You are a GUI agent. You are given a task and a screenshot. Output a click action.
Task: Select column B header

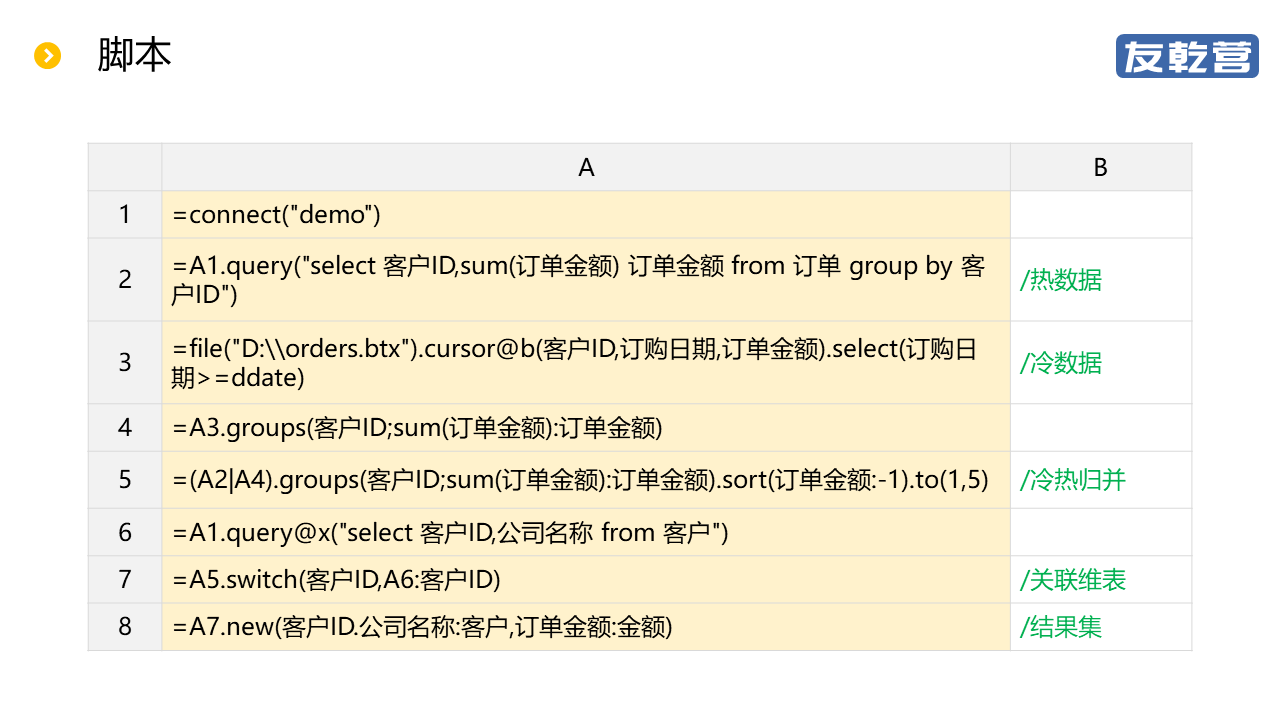[x=1100, y=167]
